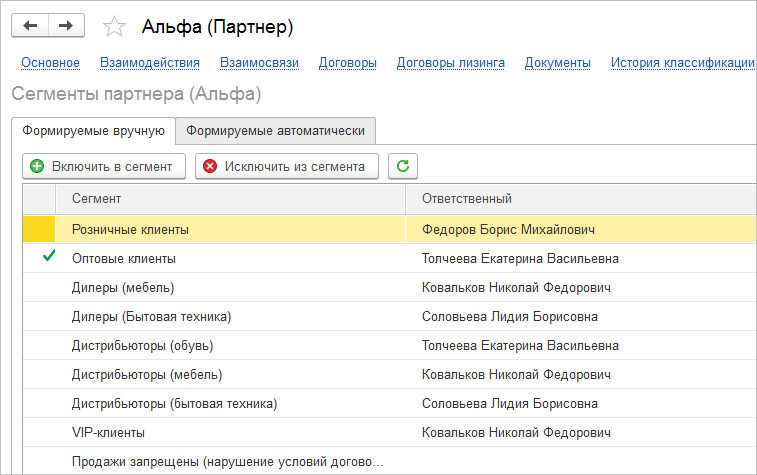Click the forward arrow navigation button

click(x=66, y=25)
